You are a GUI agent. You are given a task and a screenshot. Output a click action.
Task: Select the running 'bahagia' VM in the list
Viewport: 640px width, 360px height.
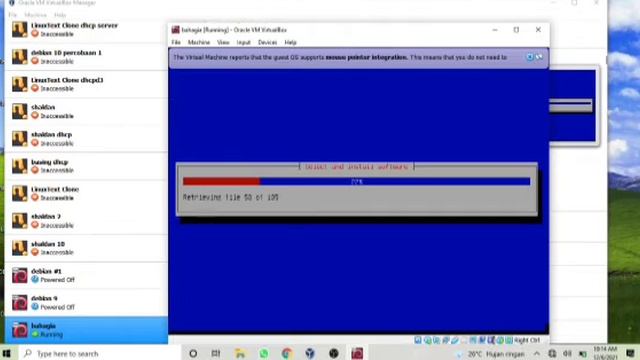pos(86,330)
